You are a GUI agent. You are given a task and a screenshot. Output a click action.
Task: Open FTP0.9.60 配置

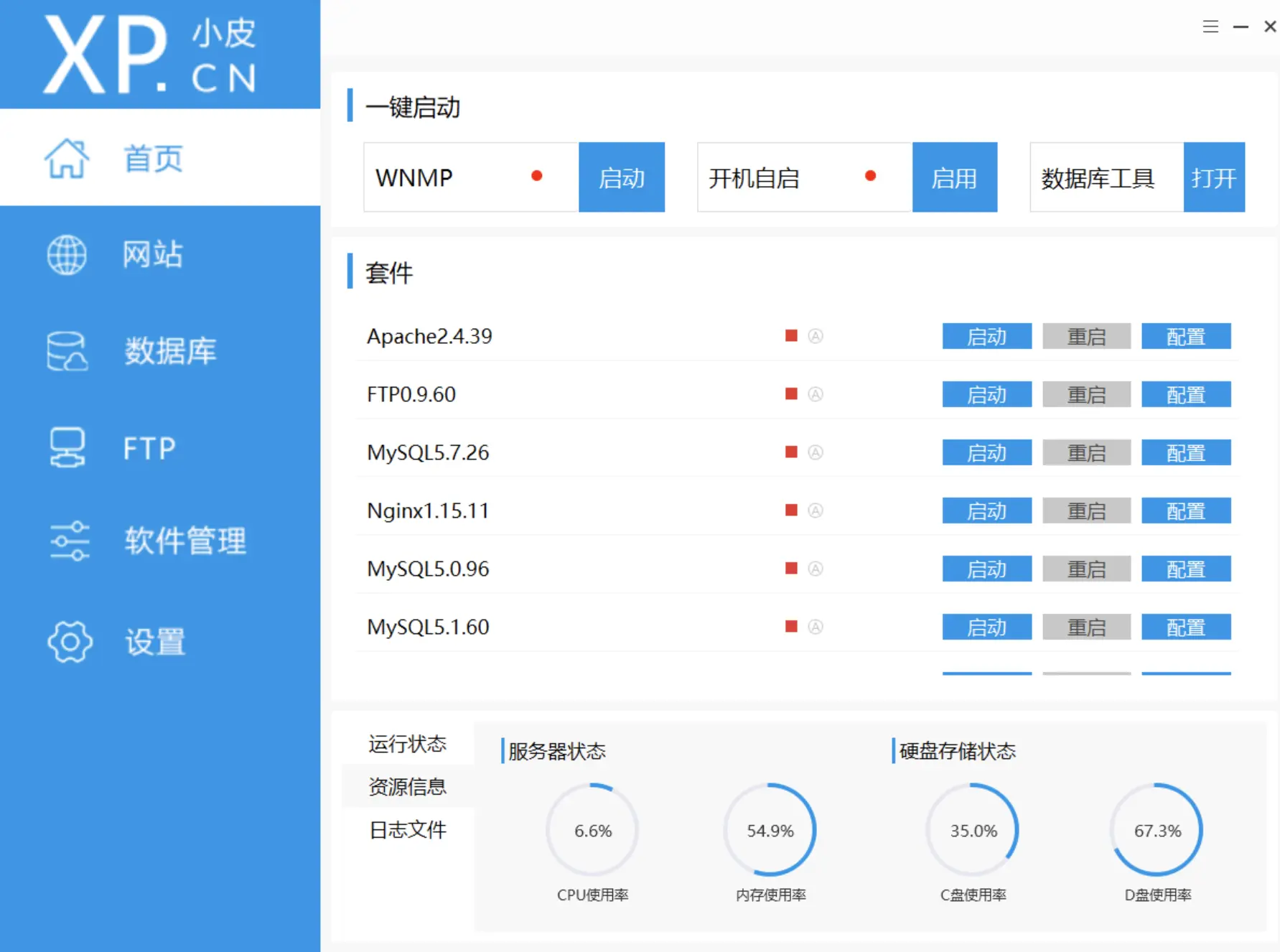1186,394
